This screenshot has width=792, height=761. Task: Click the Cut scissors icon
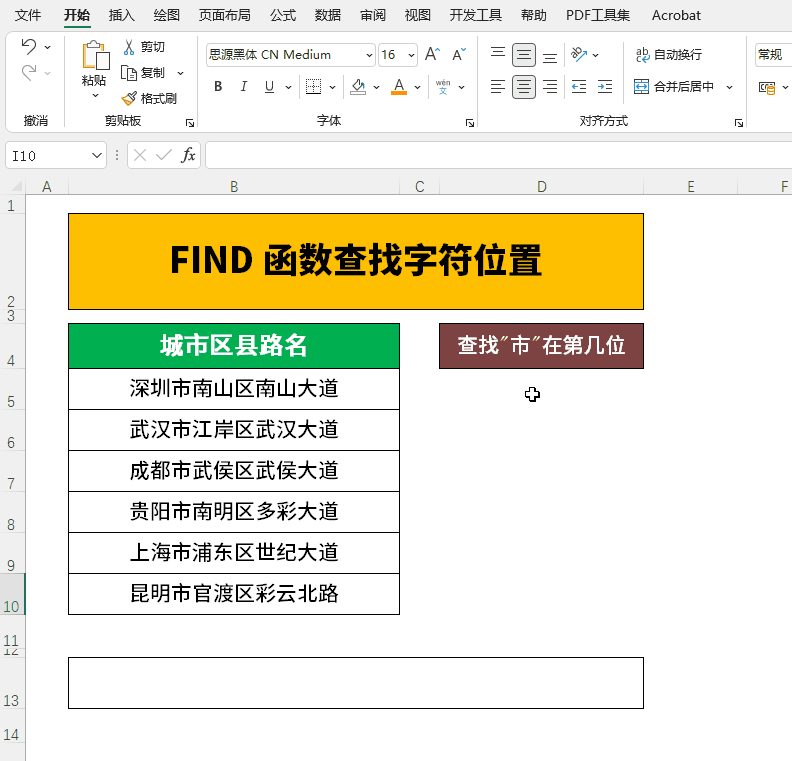click(x=129, y=47)
